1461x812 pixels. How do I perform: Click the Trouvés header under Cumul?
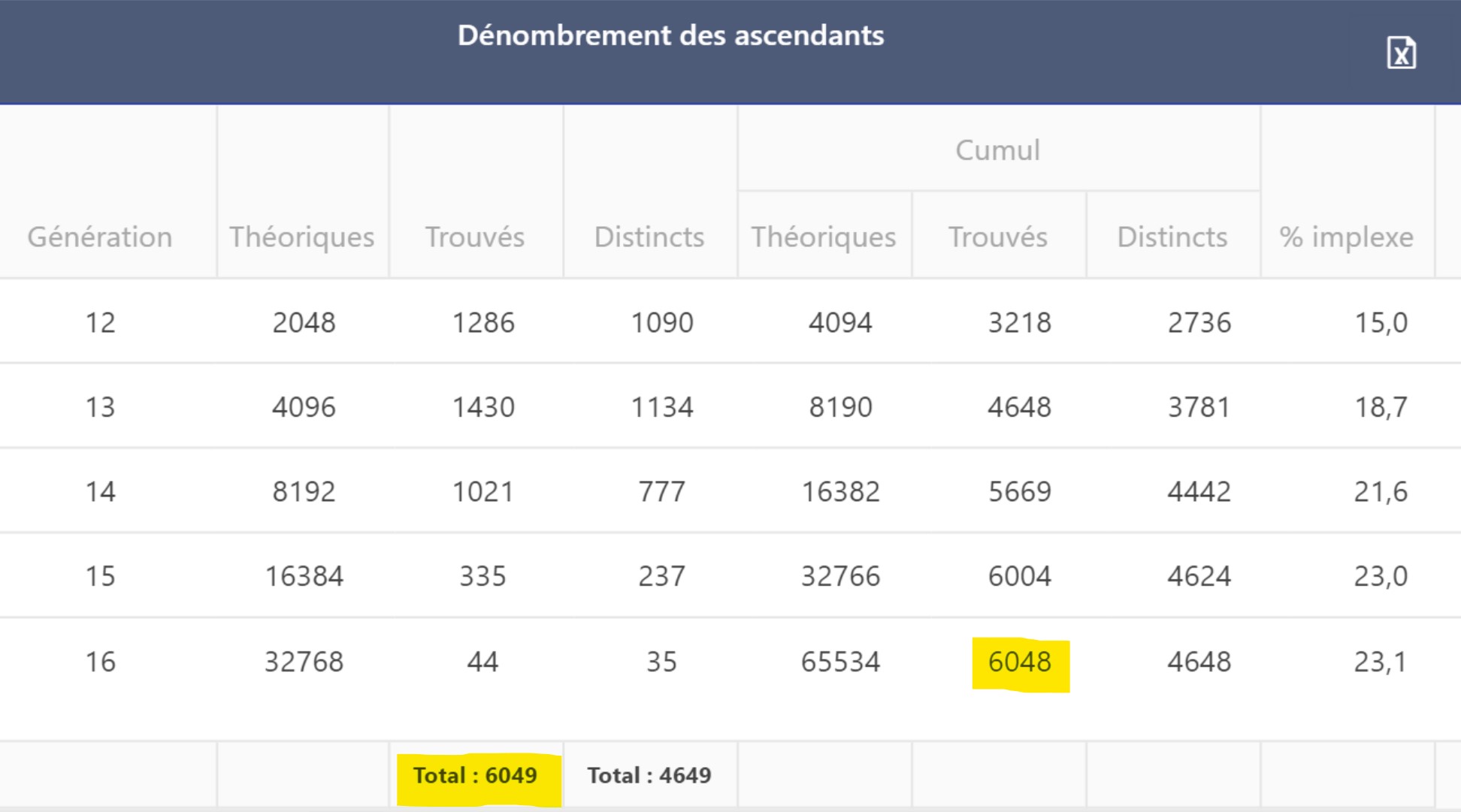click(x=998, y=237)
